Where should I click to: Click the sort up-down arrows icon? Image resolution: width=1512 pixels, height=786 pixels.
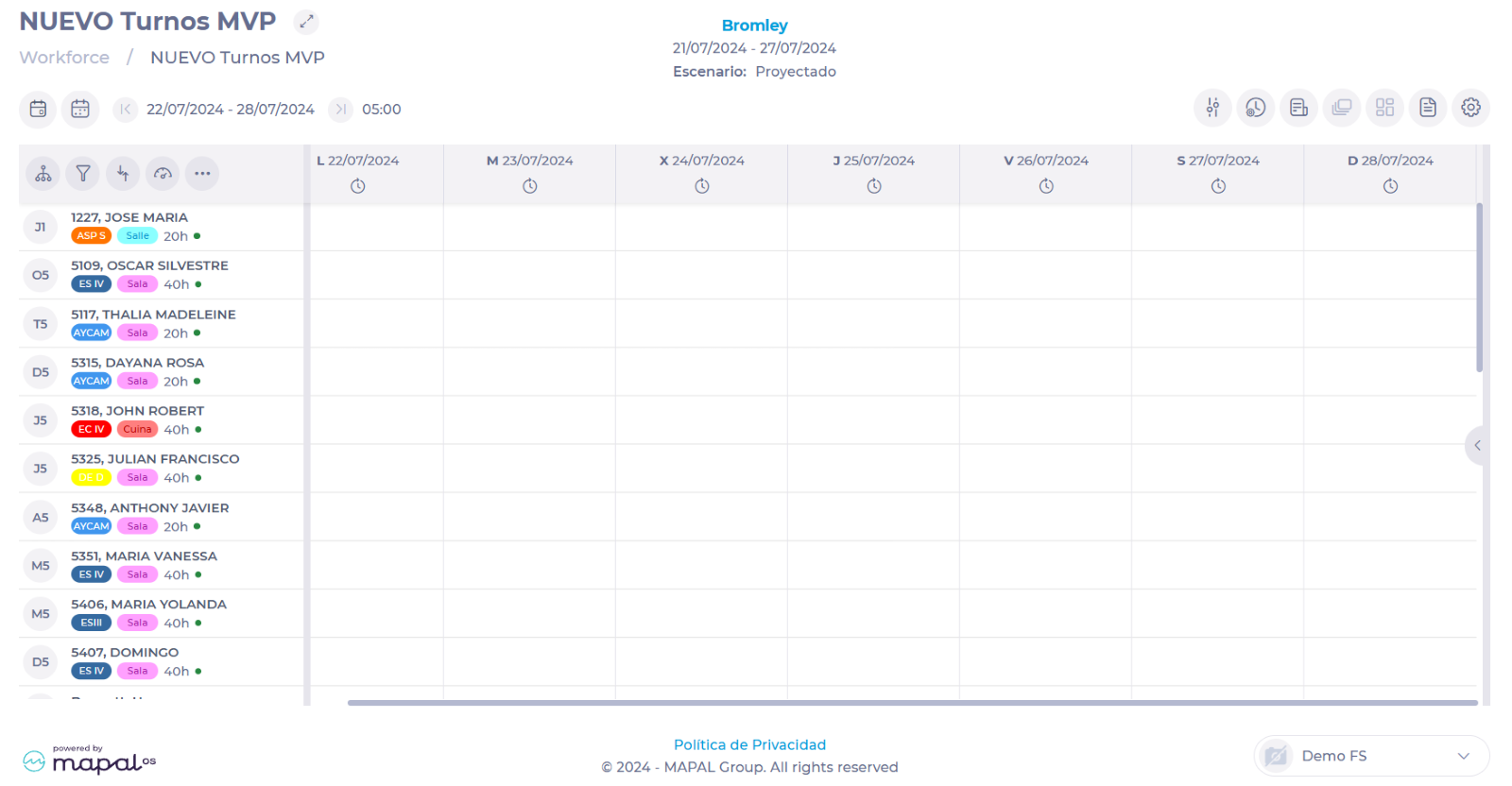click(123, 174)
